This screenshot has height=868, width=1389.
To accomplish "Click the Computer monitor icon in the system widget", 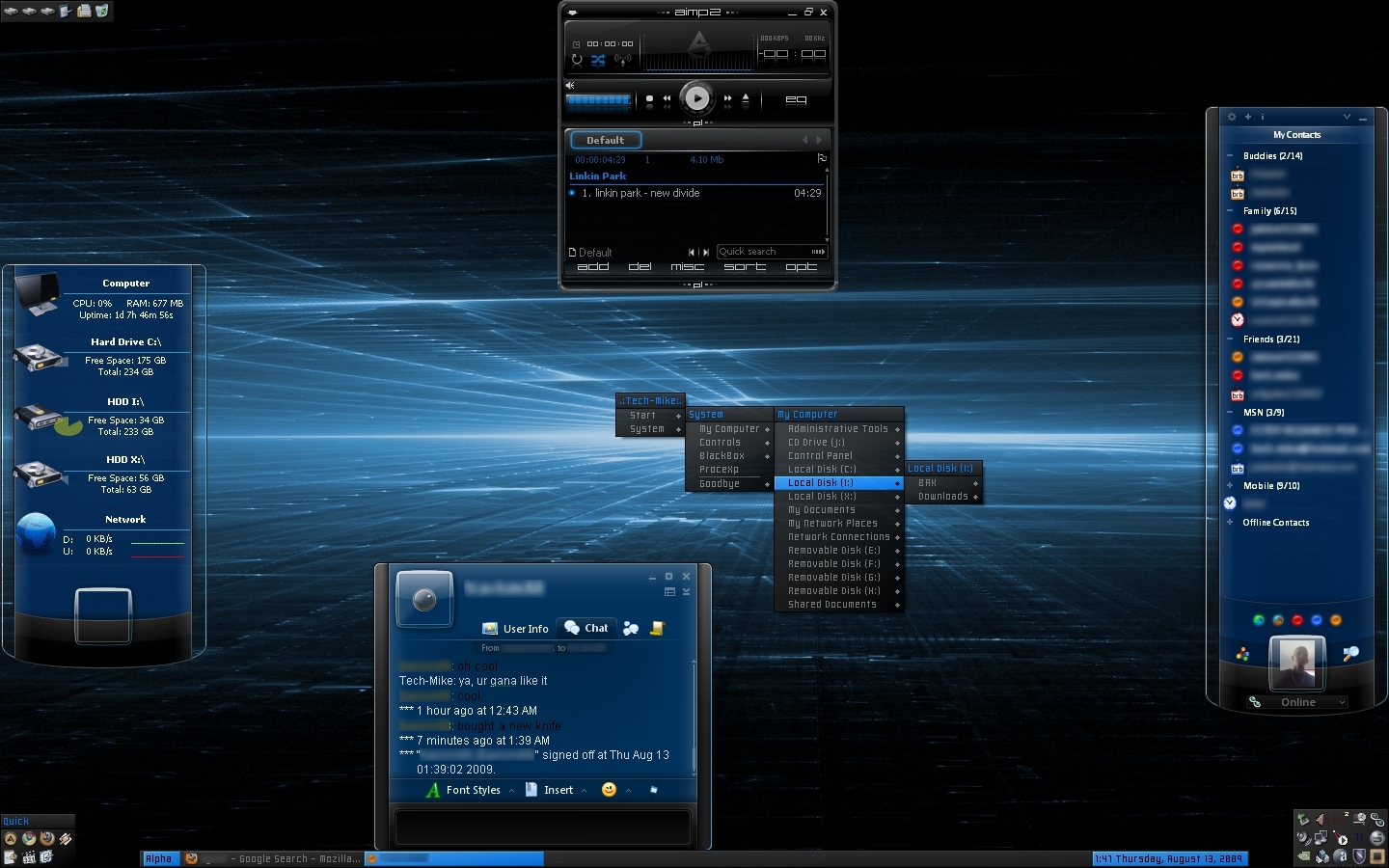I will pos(39,294).
